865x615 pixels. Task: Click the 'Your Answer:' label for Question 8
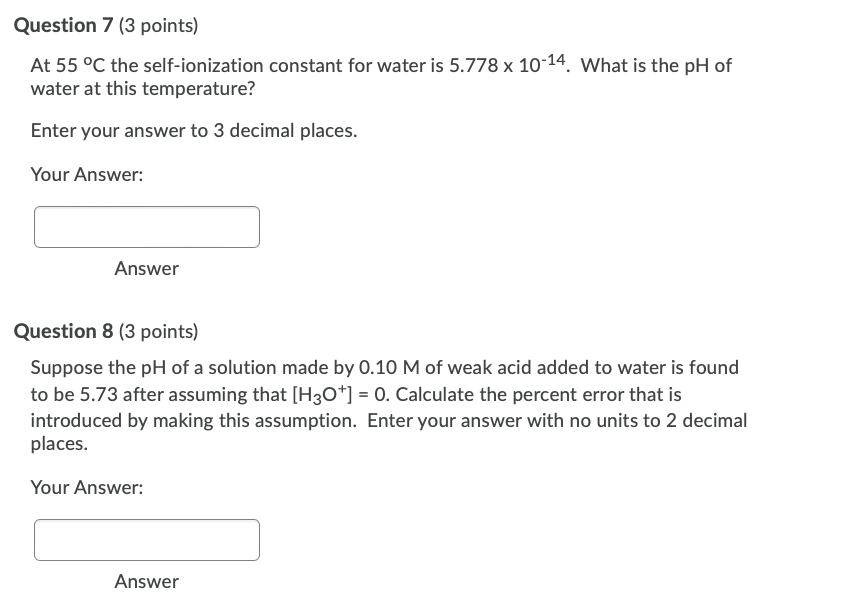pos(86,488)
